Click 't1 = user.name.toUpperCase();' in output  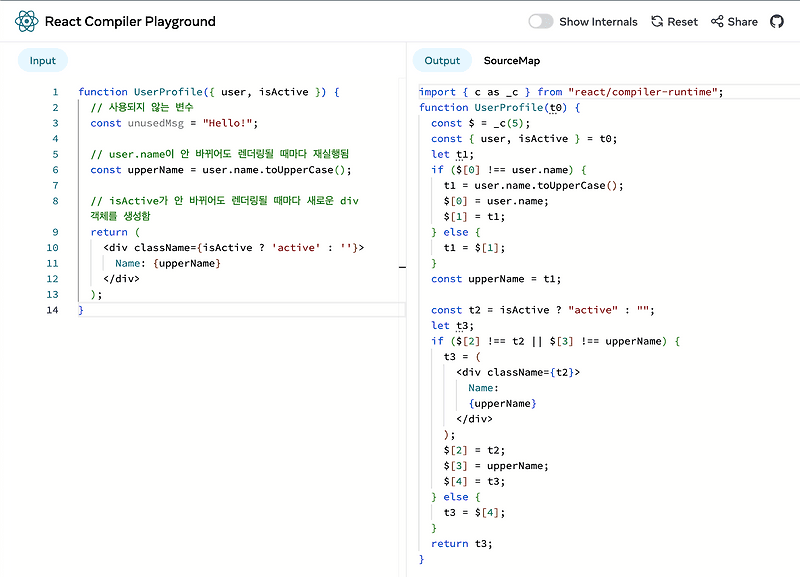pyautogui.click(x=534, y=185)
